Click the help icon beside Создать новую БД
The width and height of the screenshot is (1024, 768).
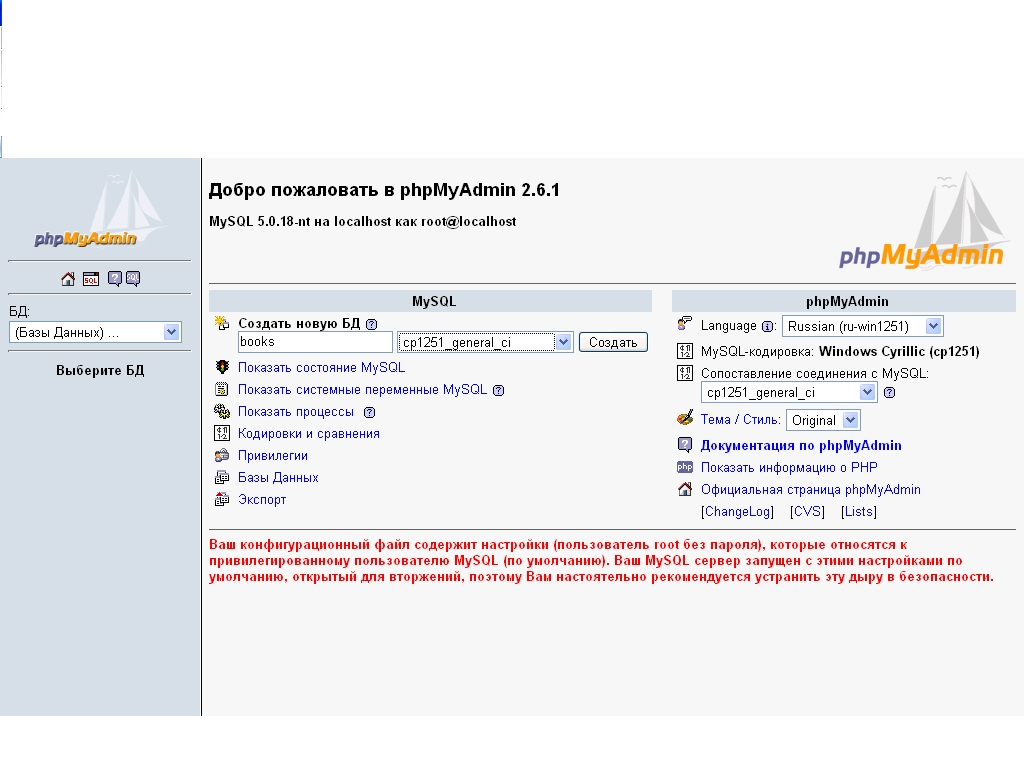click(x=372, y=324)
